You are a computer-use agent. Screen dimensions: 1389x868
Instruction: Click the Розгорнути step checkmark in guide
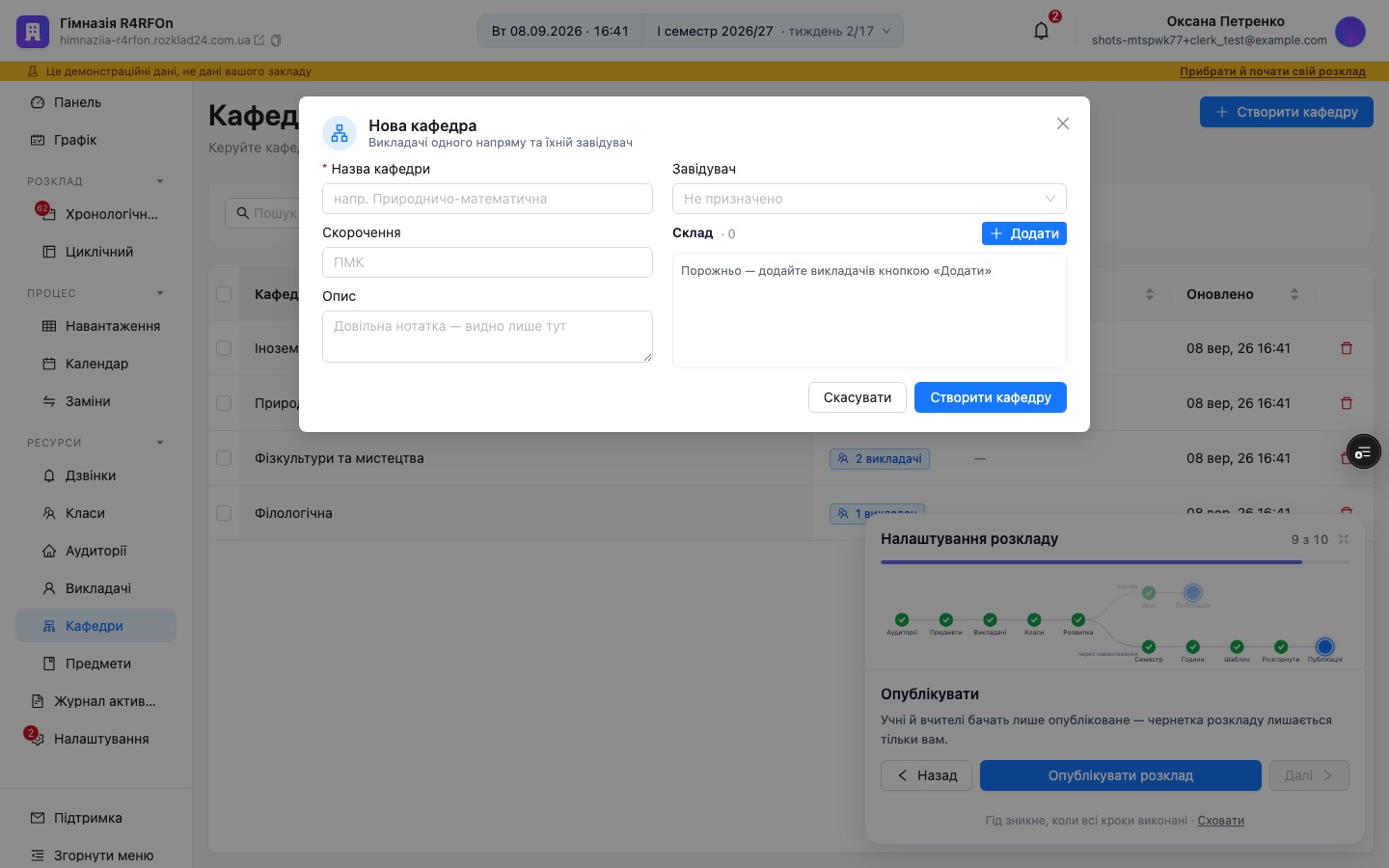pyautogui.click(x=1281, y=646)
